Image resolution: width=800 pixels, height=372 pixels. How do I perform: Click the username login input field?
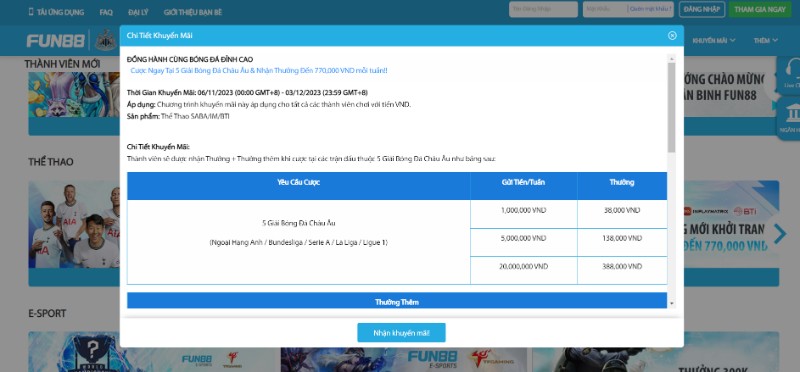click(543, 9)
